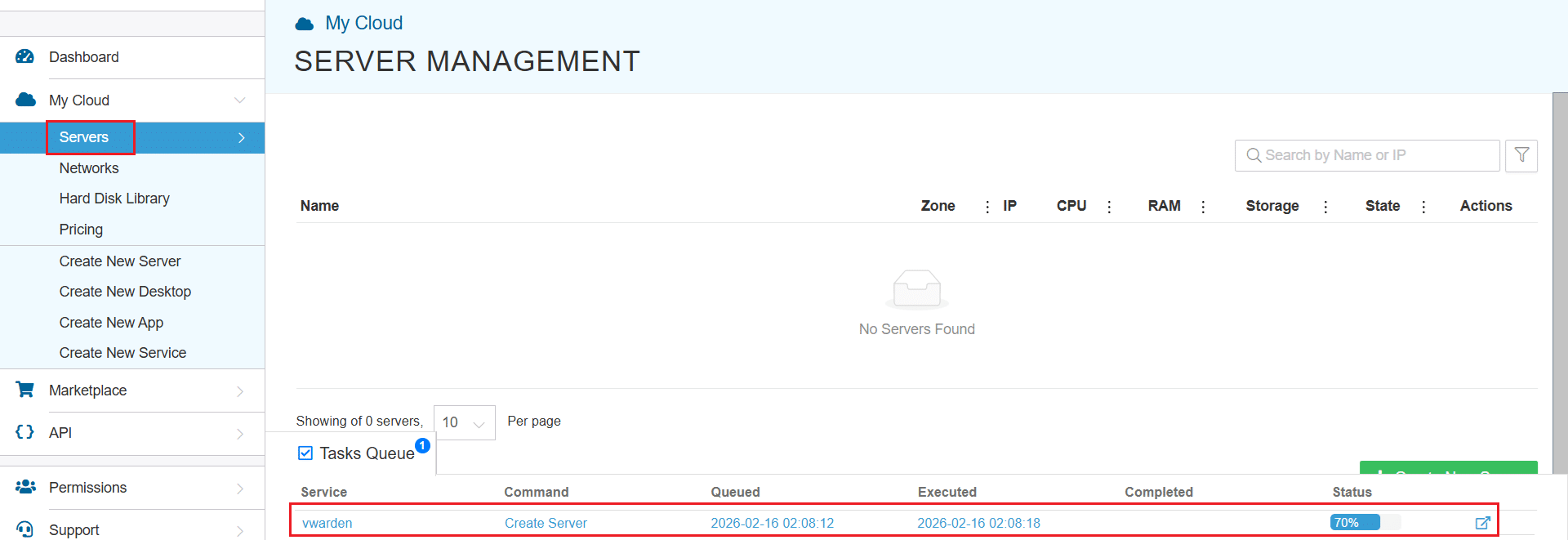Click the Dashboard gauge icon
The width and height of the screenshot is (1568, 540).
coord(25,56)
